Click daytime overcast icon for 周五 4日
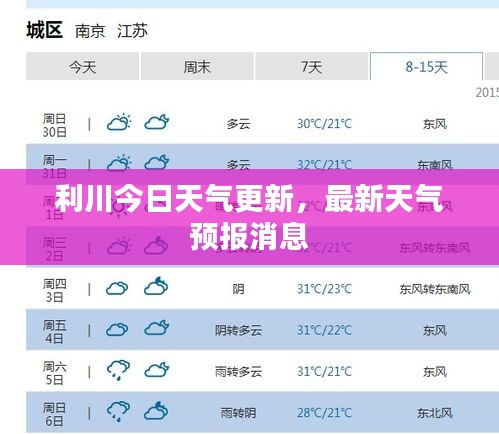The height and width of the screenshot is (434, 499). tap(117, 330)
